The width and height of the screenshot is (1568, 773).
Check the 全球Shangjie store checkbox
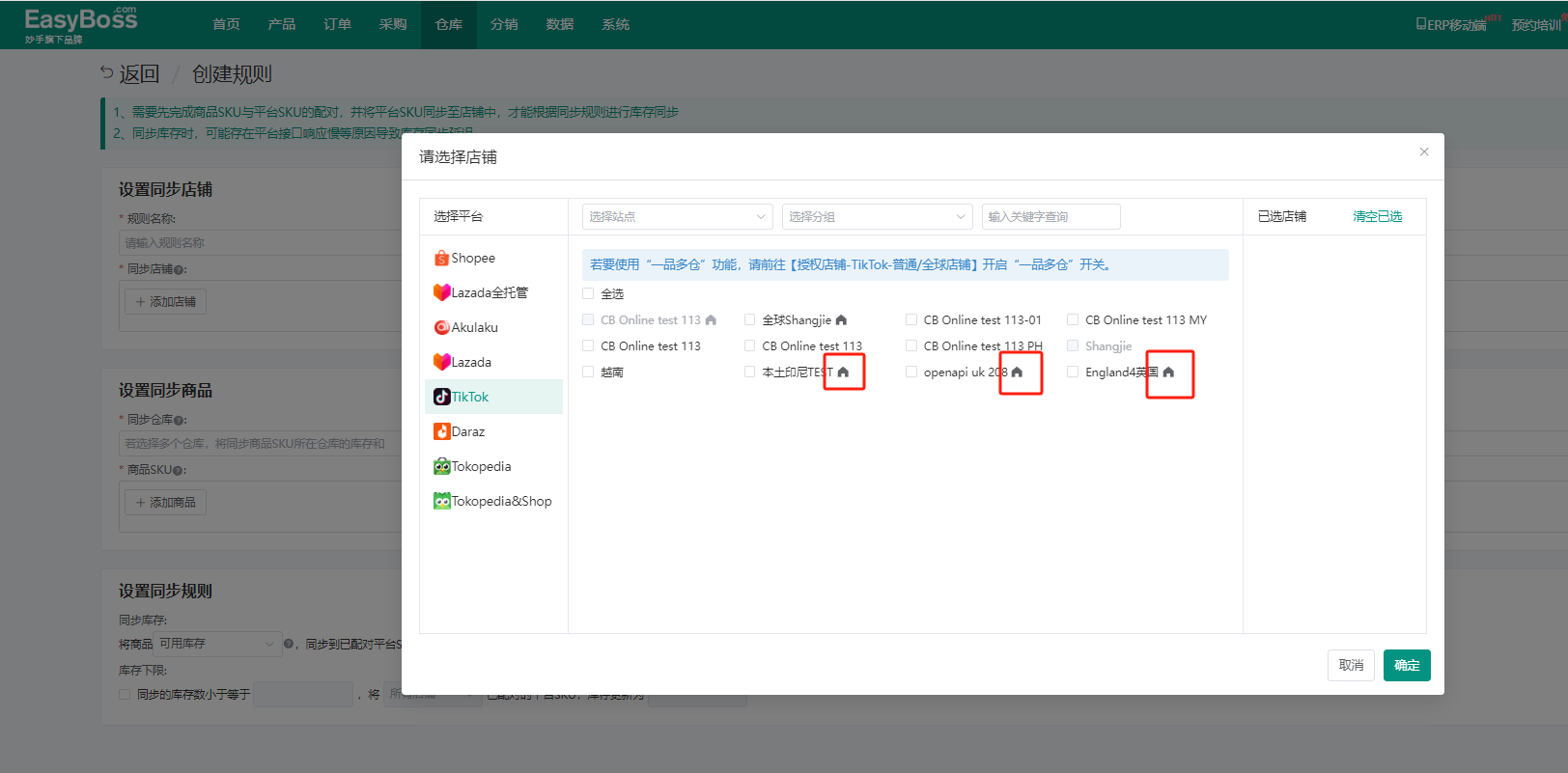(x=749, y=319)
